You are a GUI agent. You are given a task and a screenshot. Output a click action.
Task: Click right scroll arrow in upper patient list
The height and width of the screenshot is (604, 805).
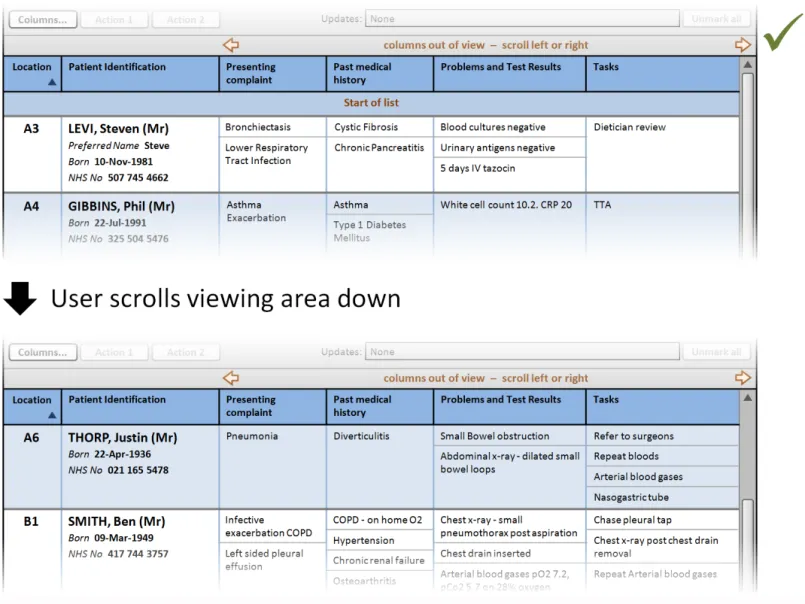pyautogui.click(x=742, y=45)
